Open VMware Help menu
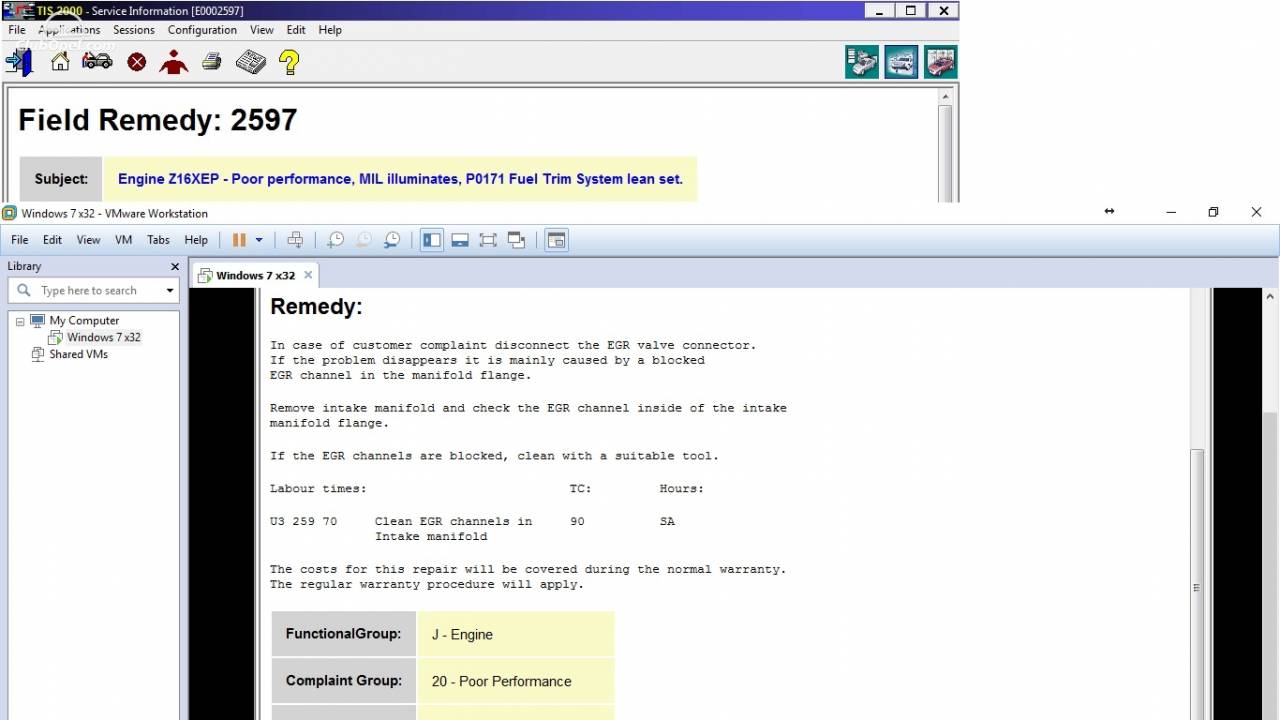The height and width of the screenshot is (720, 1280). coord(196,240)
